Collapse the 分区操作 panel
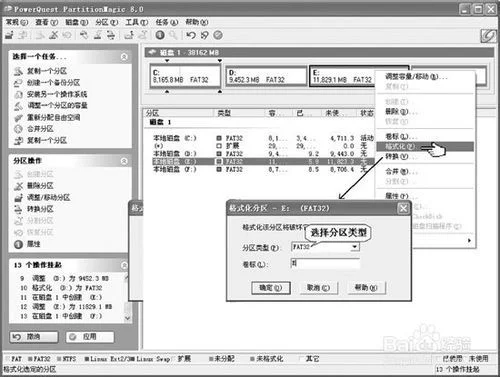Image resolution: width=500 pixels, height=377 pixels. coord(124,161)
